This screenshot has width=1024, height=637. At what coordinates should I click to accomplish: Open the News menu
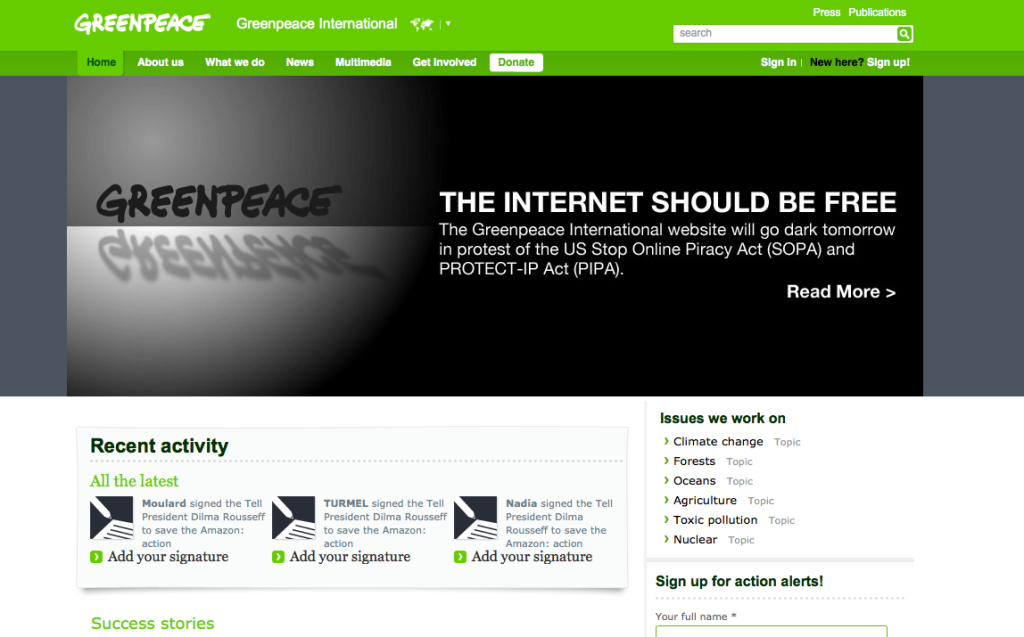[x=300, y=63]
